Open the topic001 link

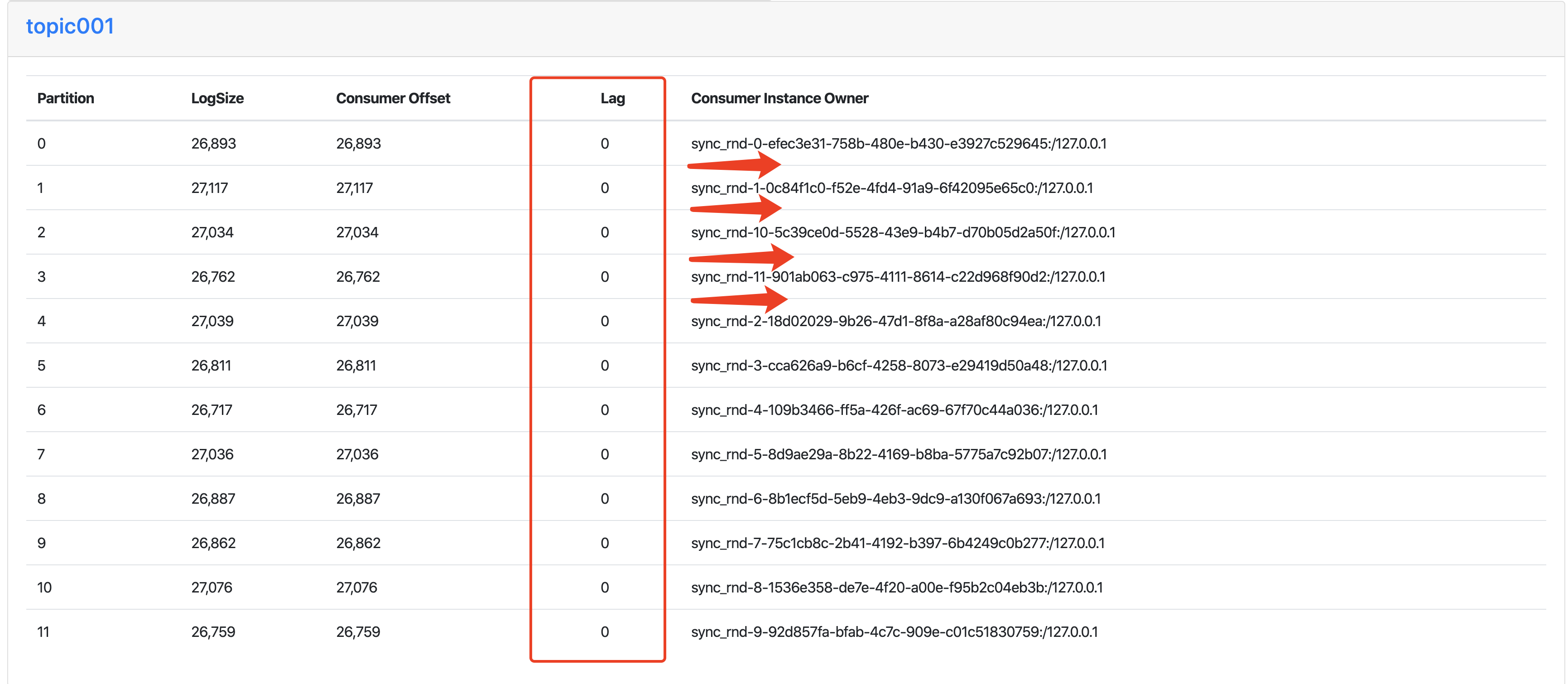pyautogui.click(x=69, y=26)
